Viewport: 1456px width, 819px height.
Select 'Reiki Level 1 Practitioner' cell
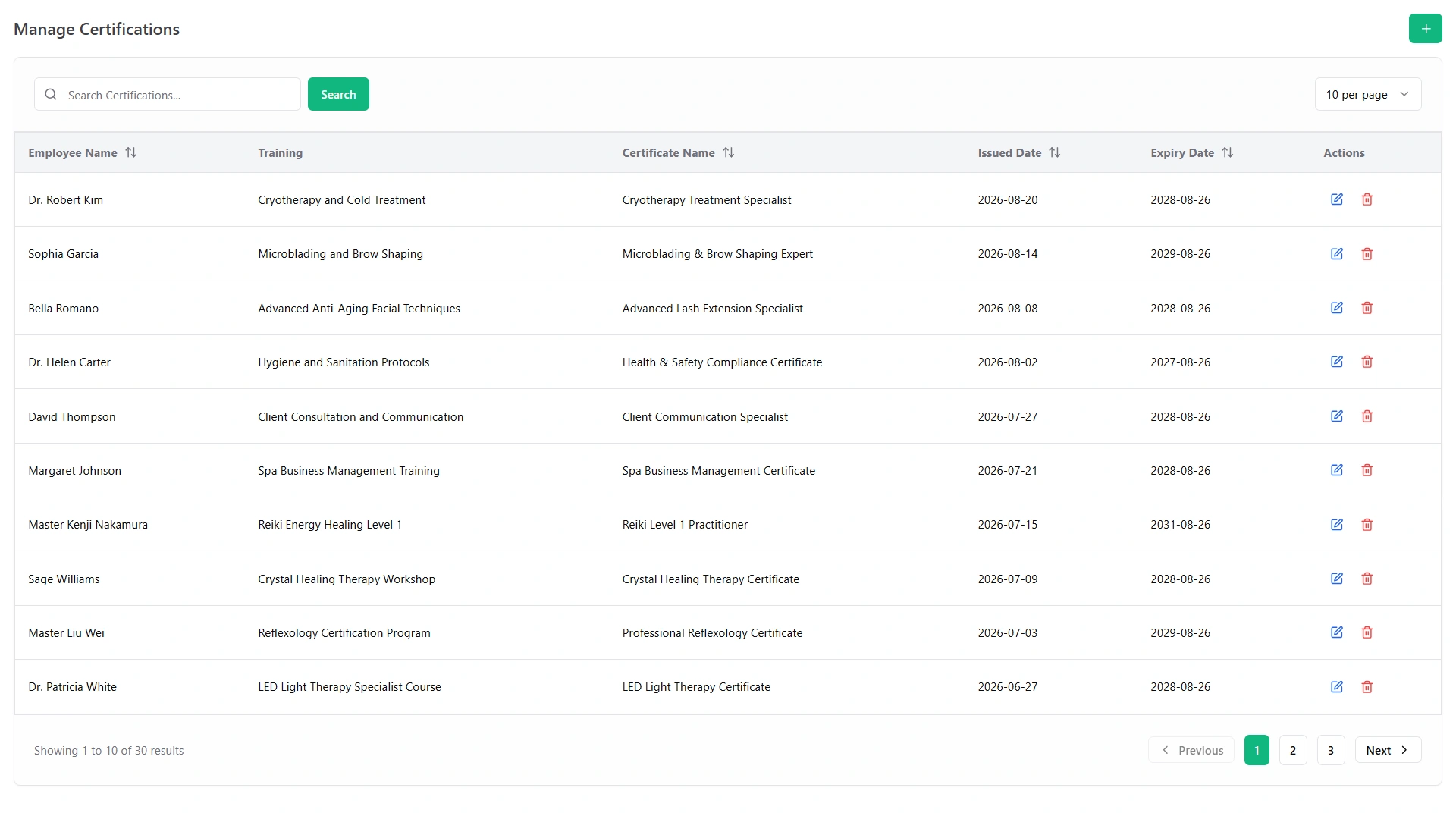coord(685,525)
